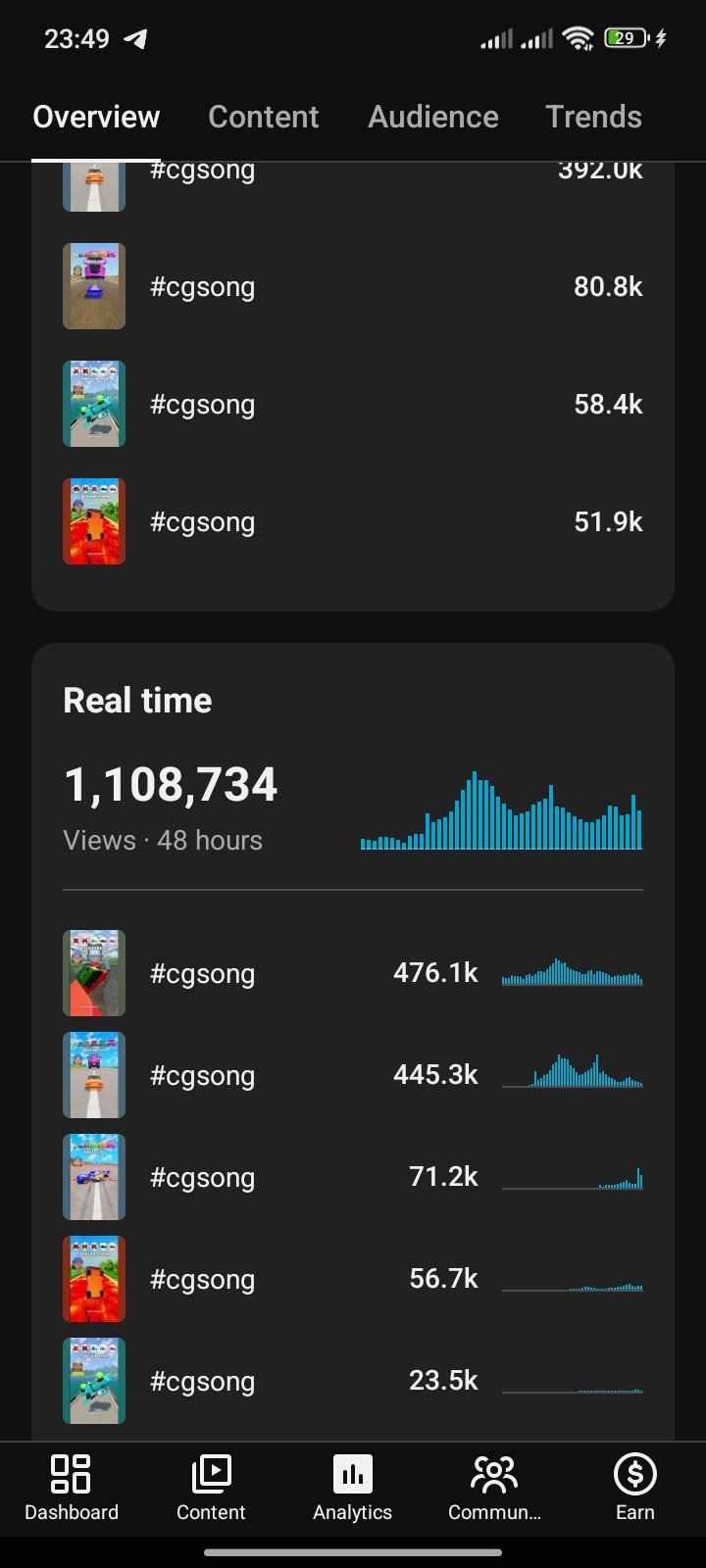Screen dimensions: 706x1568
Task: Tap the Telegram arrow icon in status bar
Action: (x=135, y=39)
